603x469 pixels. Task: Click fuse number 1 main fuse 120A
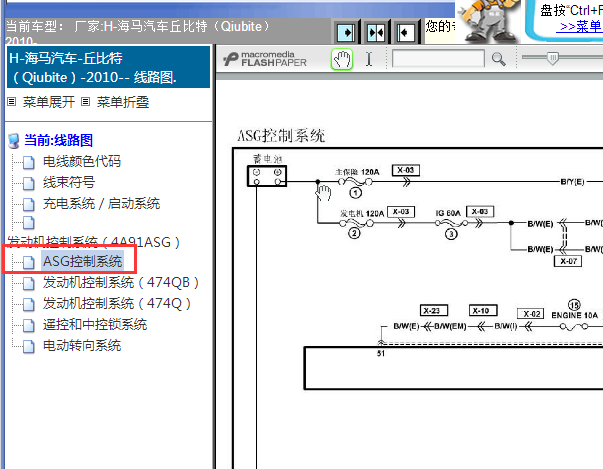click(355, 192)
